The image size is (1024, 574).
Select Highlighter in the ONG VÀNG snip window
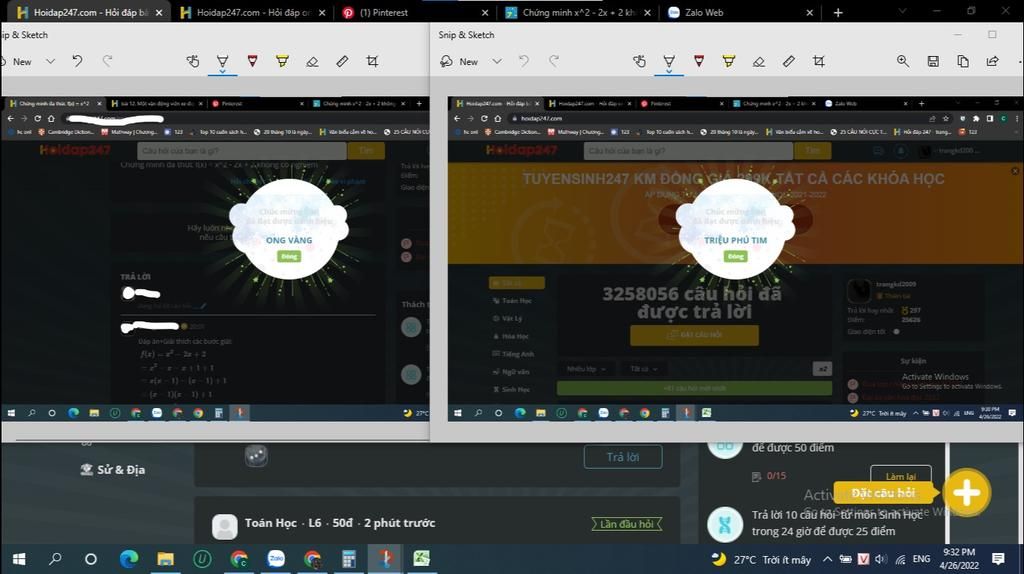click(x=282, y=61)
